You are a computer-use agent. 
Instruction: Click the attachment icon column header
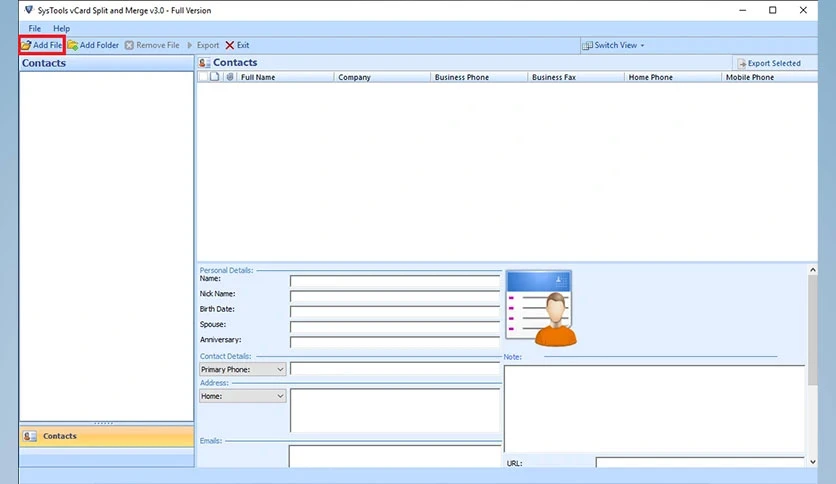[x=230, y=77]
